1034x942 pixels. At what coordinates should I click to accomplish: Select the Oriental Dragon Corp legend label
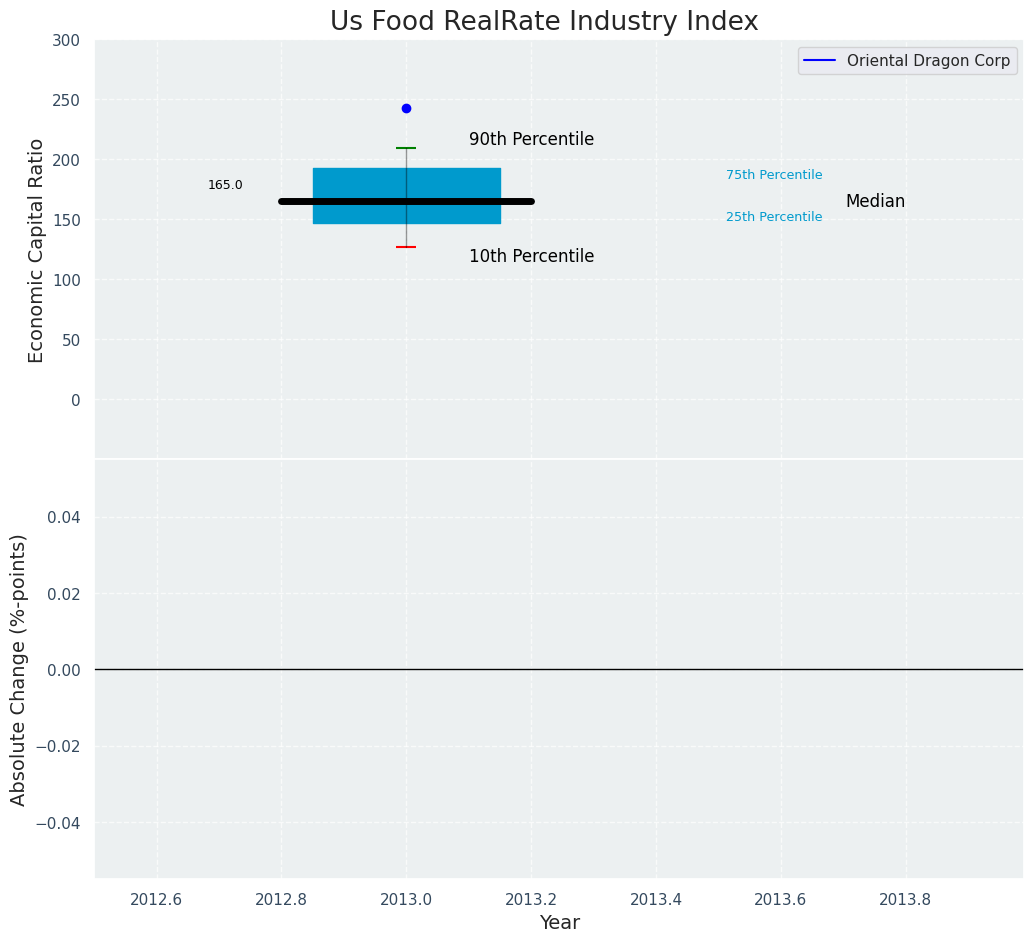pos(928,61)
